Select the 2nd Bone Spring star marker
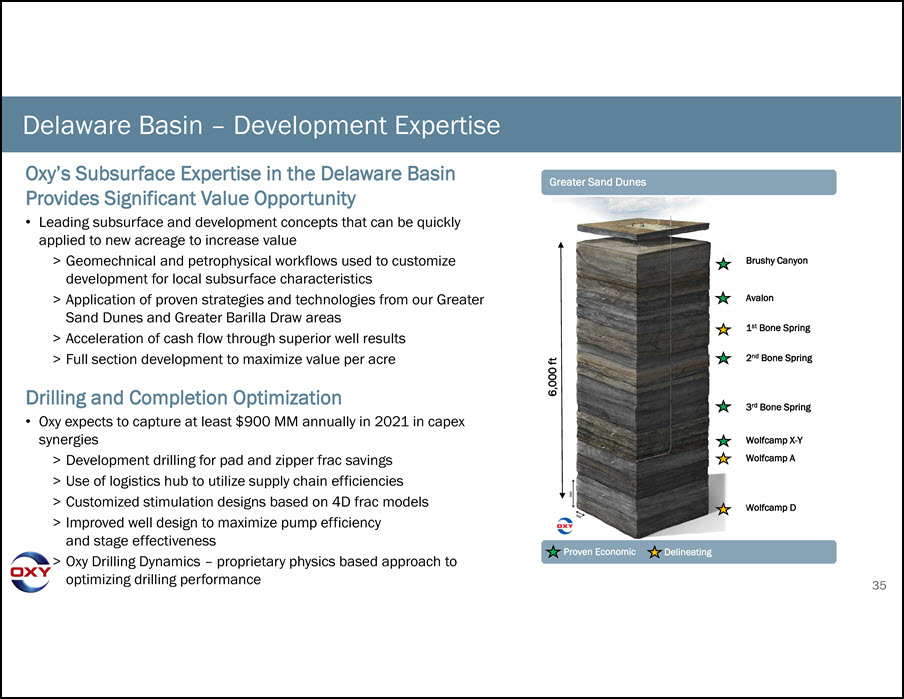The image size is (904, 699). tap(724, 358)
